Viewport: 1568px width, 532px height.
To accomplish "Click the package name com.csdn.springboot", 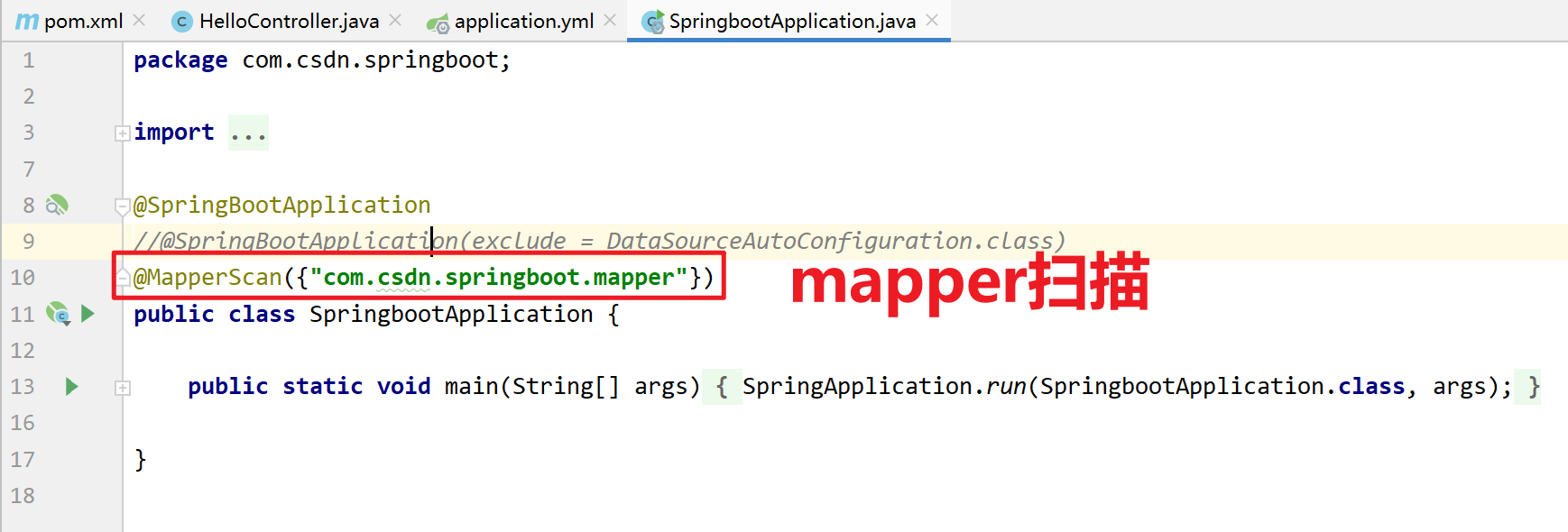I will point(370,60).
